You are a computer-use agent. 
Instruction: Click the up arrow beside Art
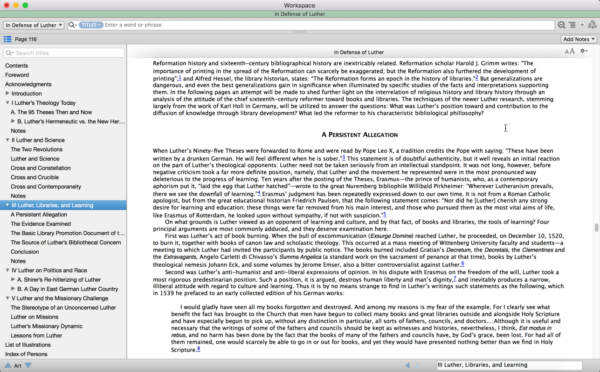pos(8,365)
